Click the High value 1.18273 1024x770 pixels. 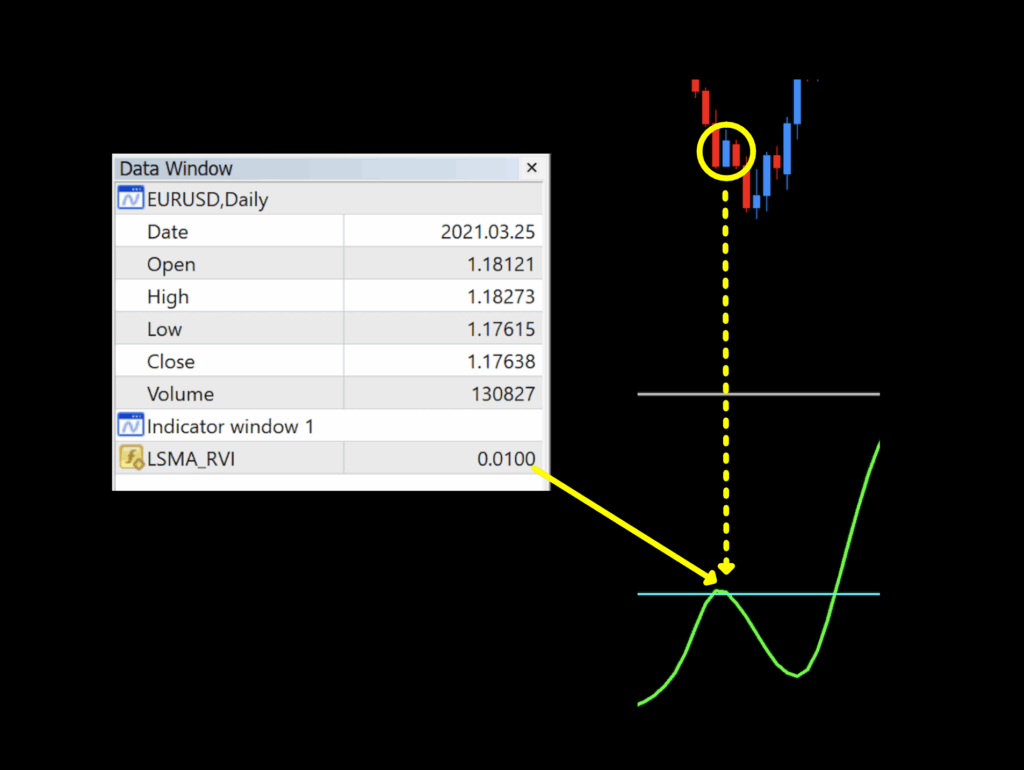(502, 297)
